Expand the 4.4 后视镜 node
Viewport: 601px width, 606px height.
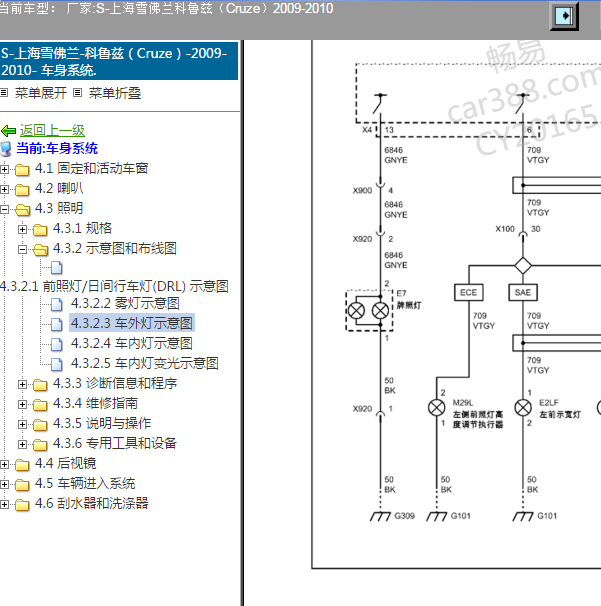[x=4, y=465]
